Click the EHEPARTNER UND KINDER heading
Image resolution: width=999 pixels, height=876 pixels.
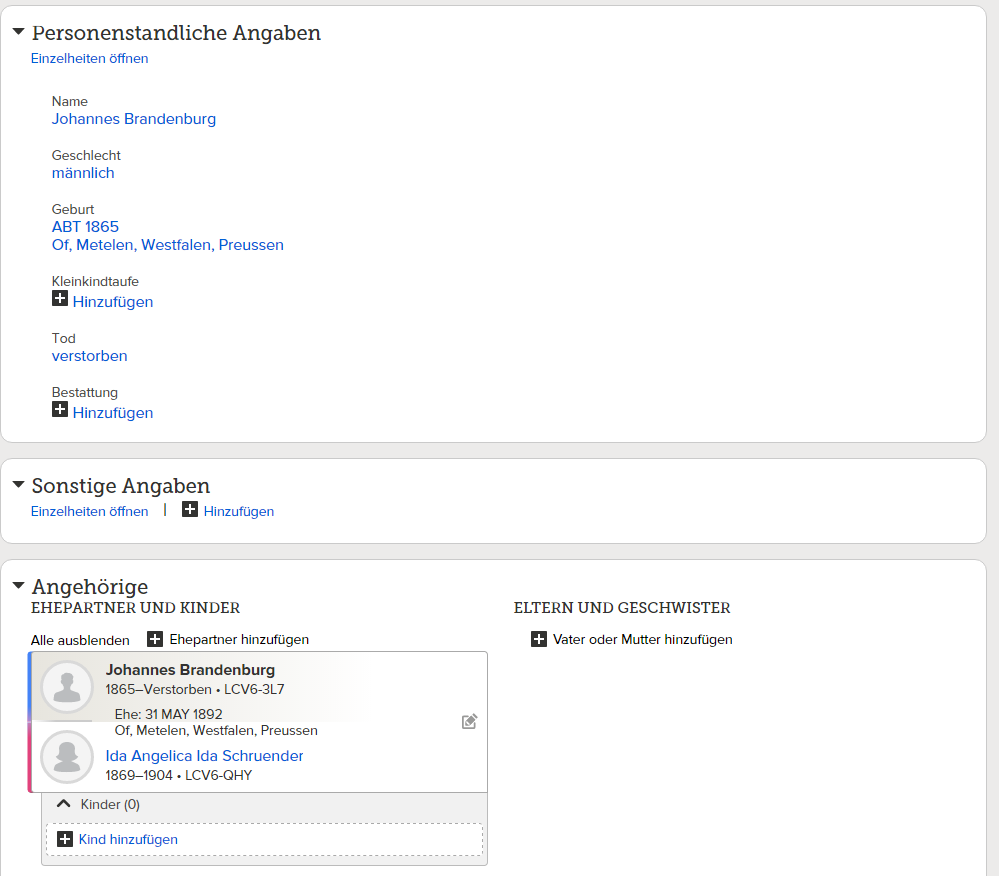136,608
